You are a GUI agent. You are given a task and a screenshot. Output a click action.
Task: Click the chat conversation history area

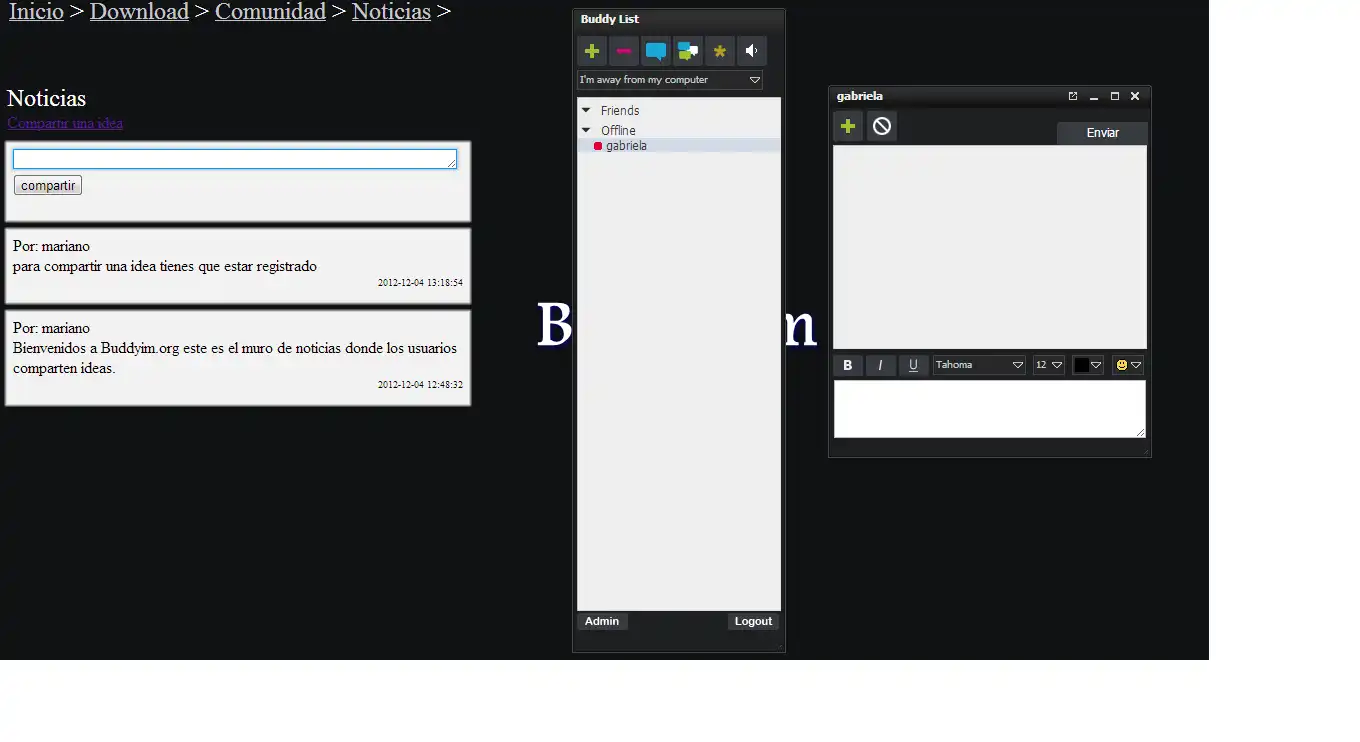tap(990, 247)
